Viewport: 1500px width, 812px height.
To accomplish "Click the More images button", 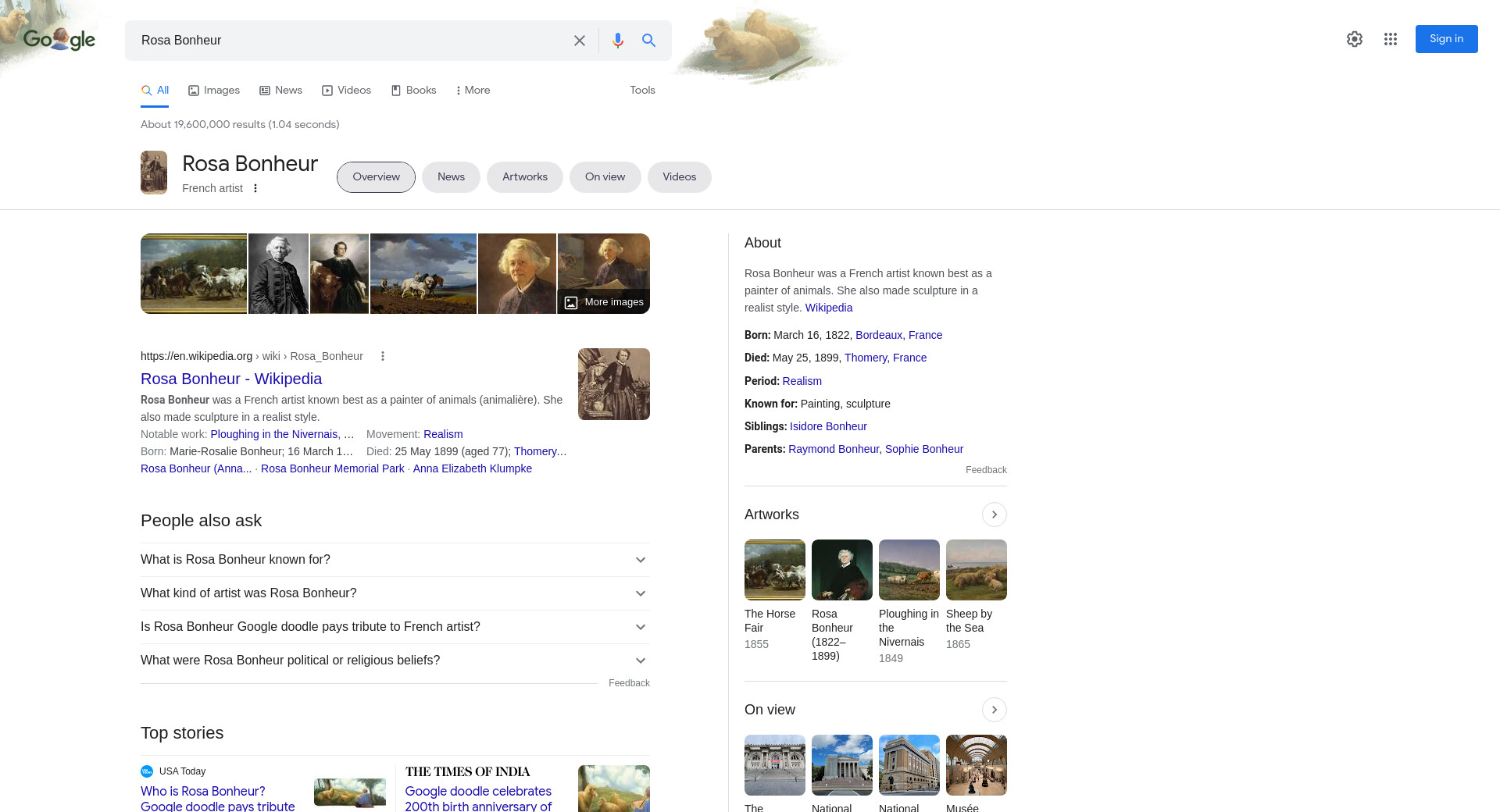I will (604, 302).
